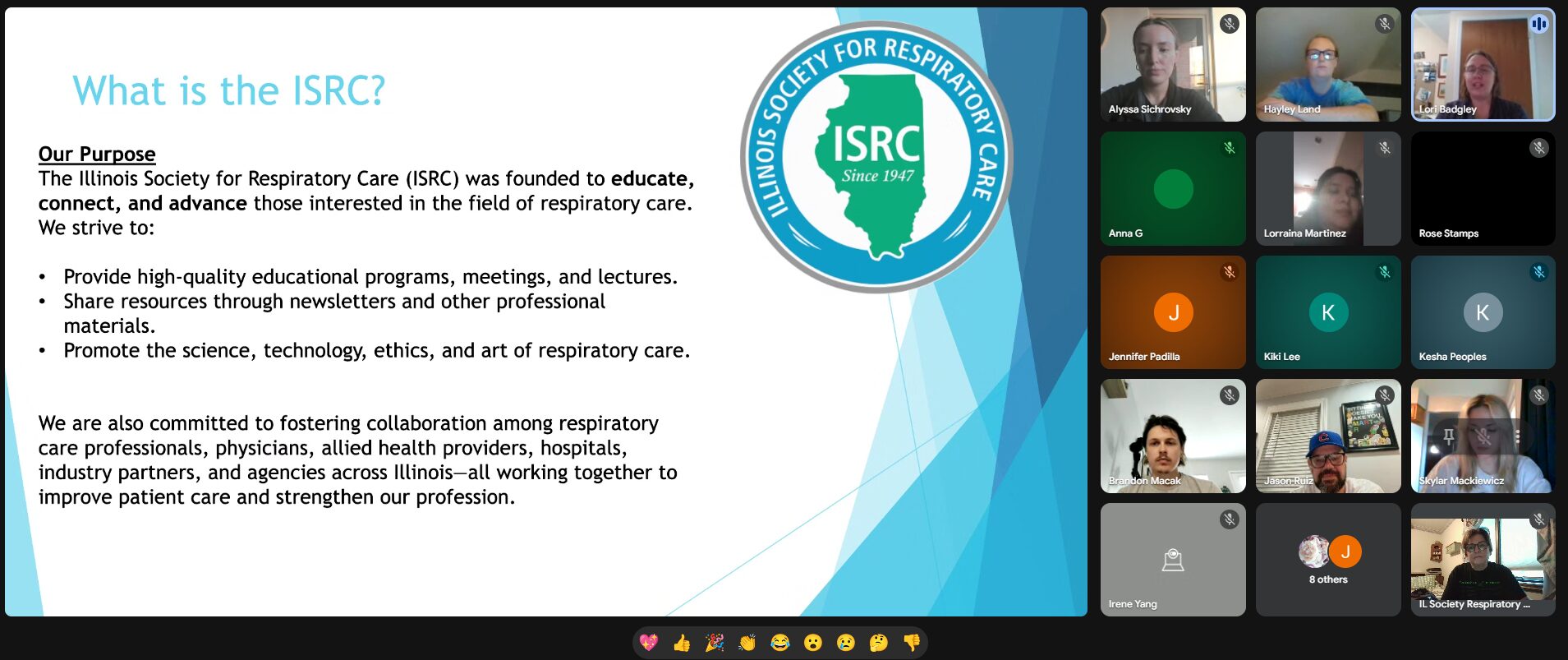Click the Jennifer Padilla name label
Viewport: 1568px width, 660px height.
coord(1144,357)
